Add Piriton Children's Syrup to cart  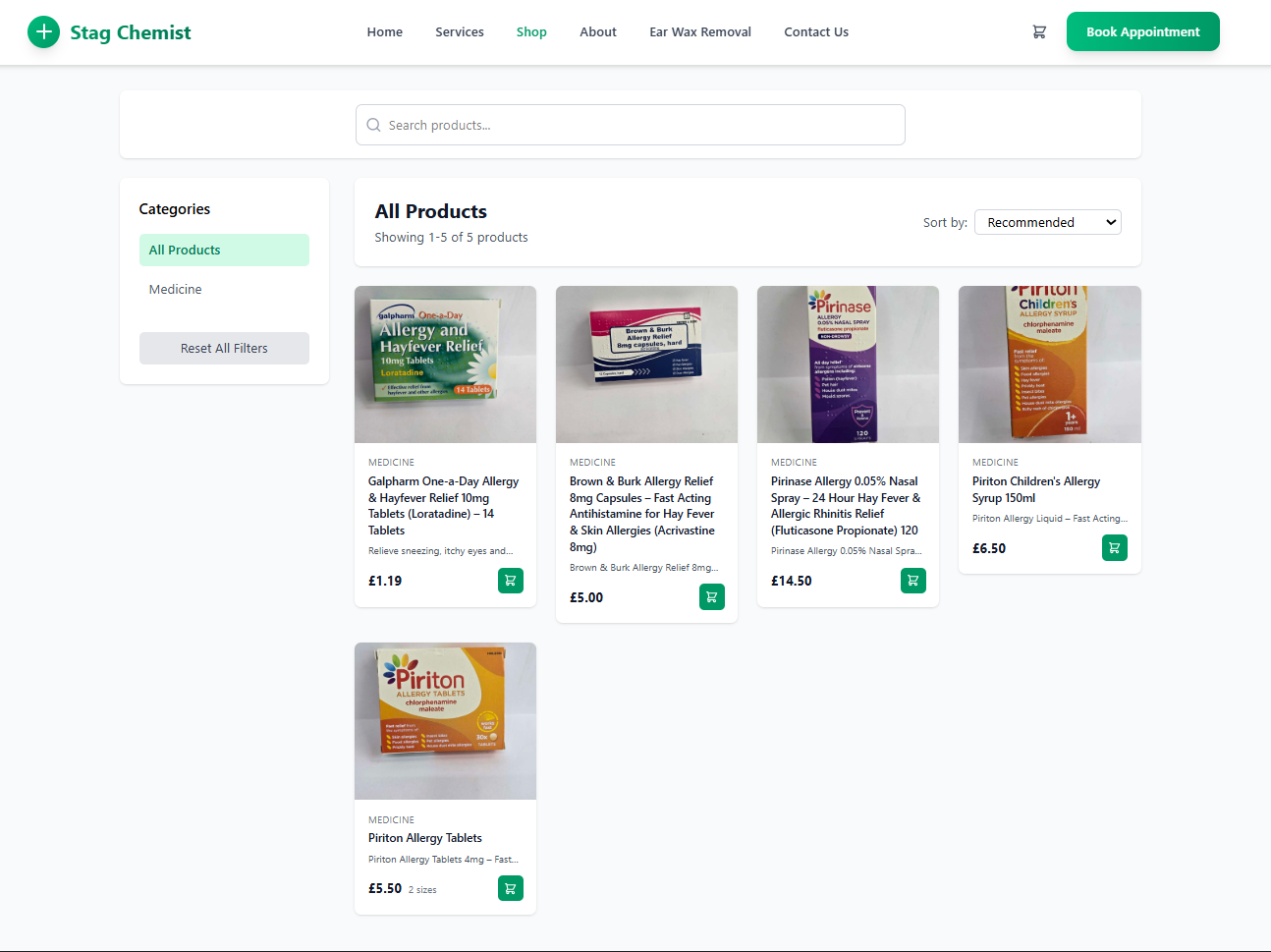(1115, 548)
